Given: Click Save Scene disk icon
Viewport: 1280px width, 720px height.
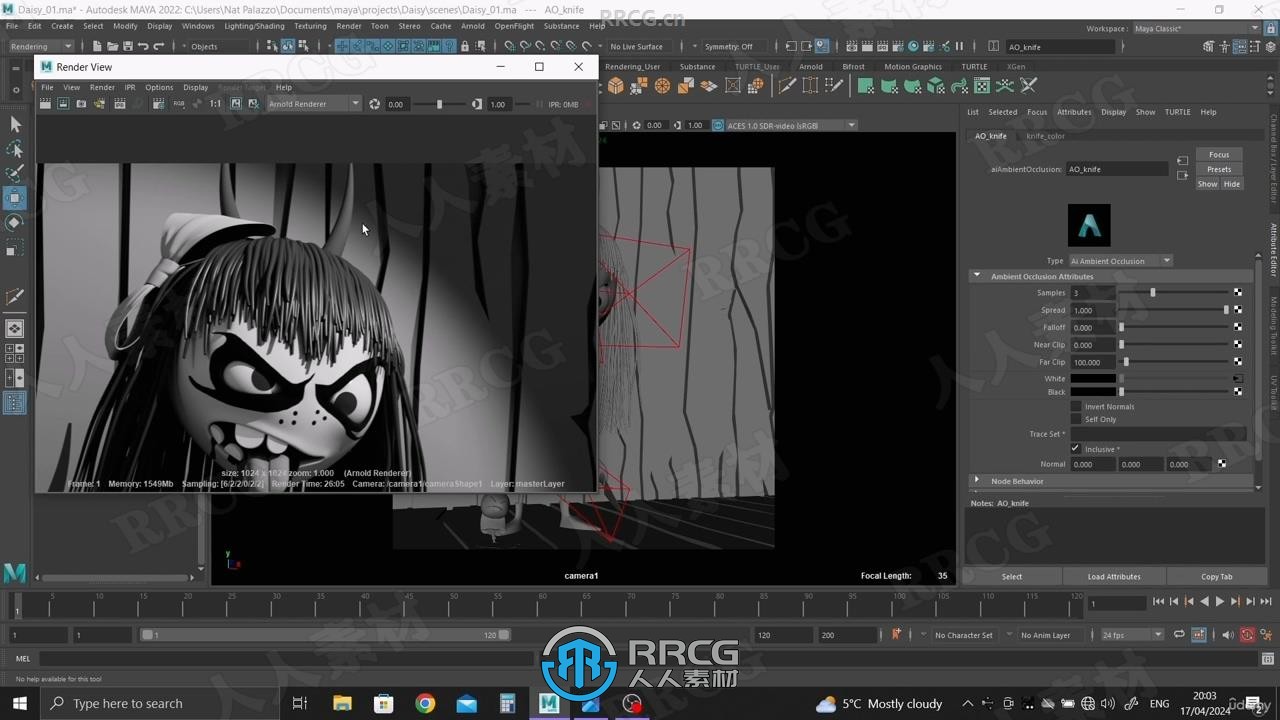Looking at the screenshot, I should 127,46.
